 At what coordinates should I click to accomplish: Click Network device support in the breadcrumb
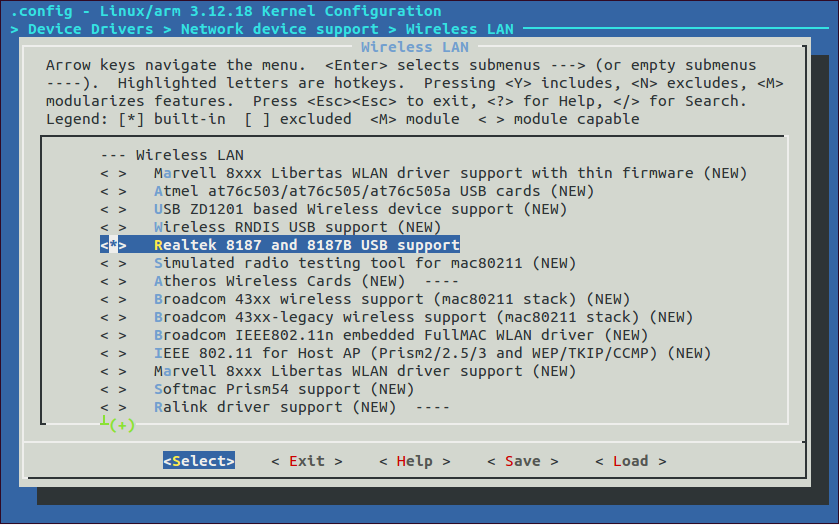(279, 29)
